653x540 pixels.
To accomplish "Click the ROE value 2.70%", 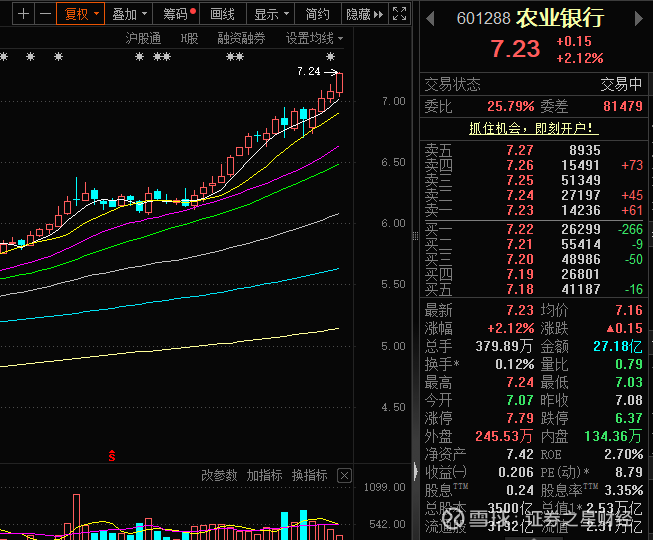I will 623,454.
